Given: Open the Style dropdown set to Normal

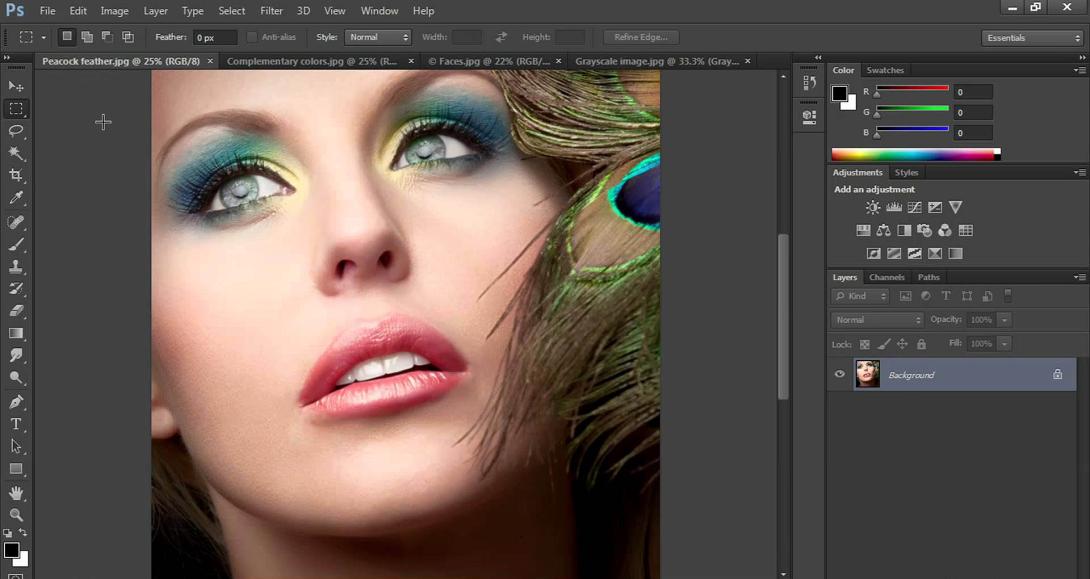Looking at the screenshot, I should coord(377,37).
